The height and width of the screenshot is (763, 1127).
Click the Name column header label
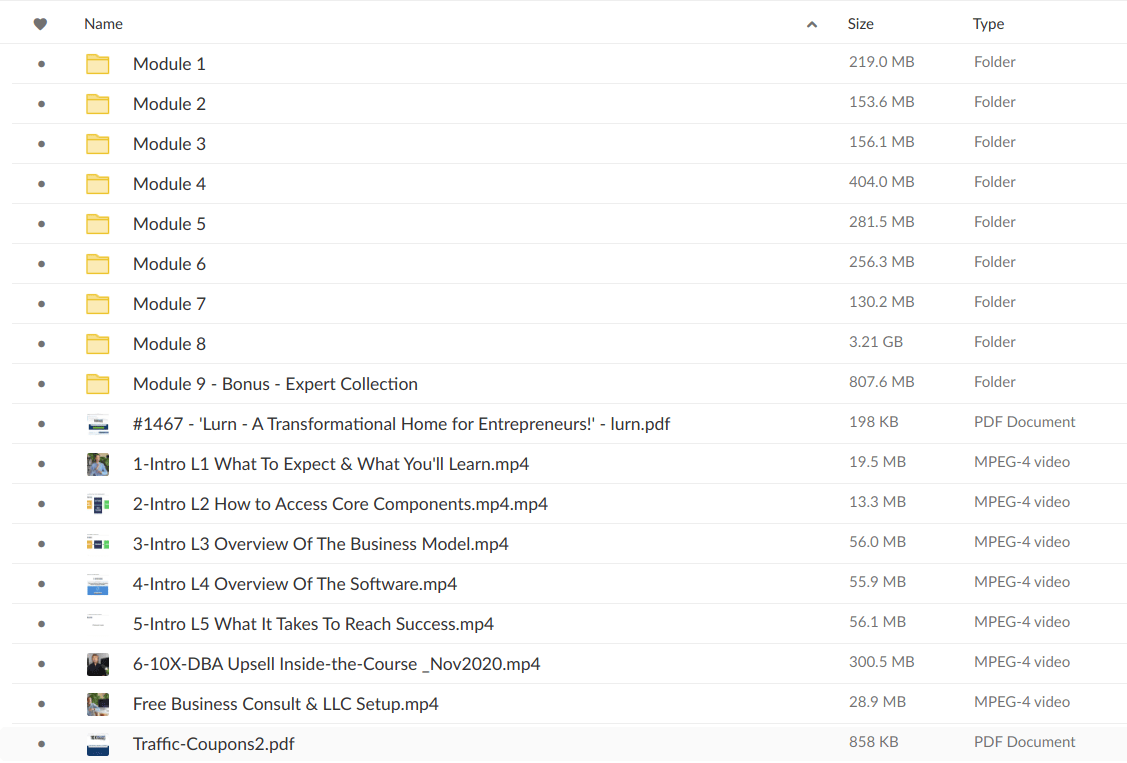pos(103,22)
